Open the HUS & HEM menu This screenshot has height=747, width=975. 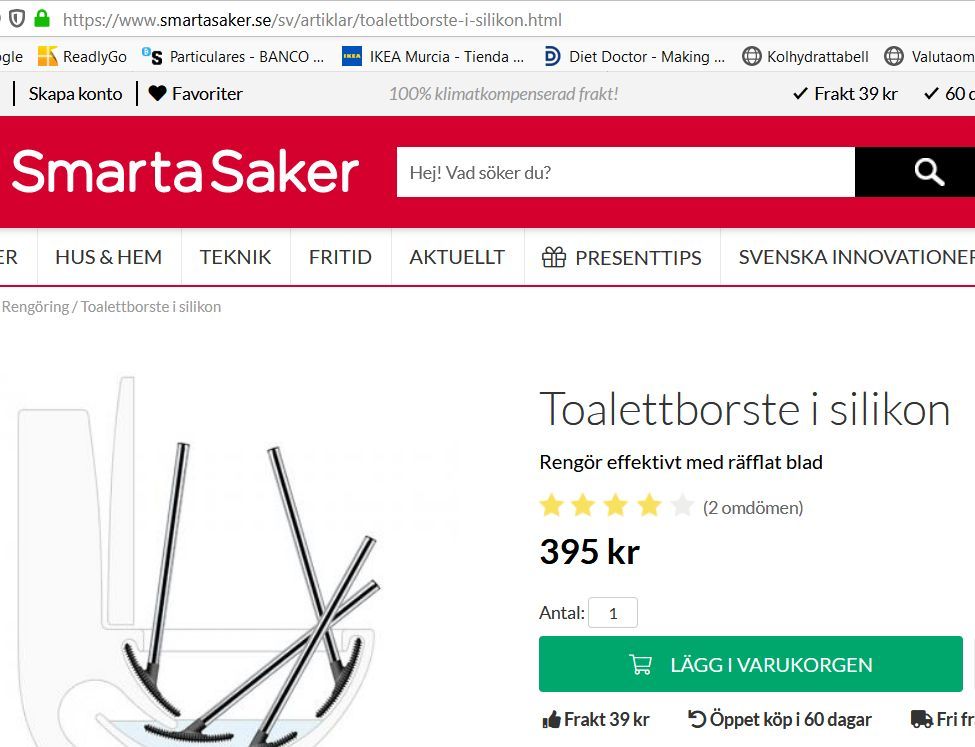coord(109,257)
